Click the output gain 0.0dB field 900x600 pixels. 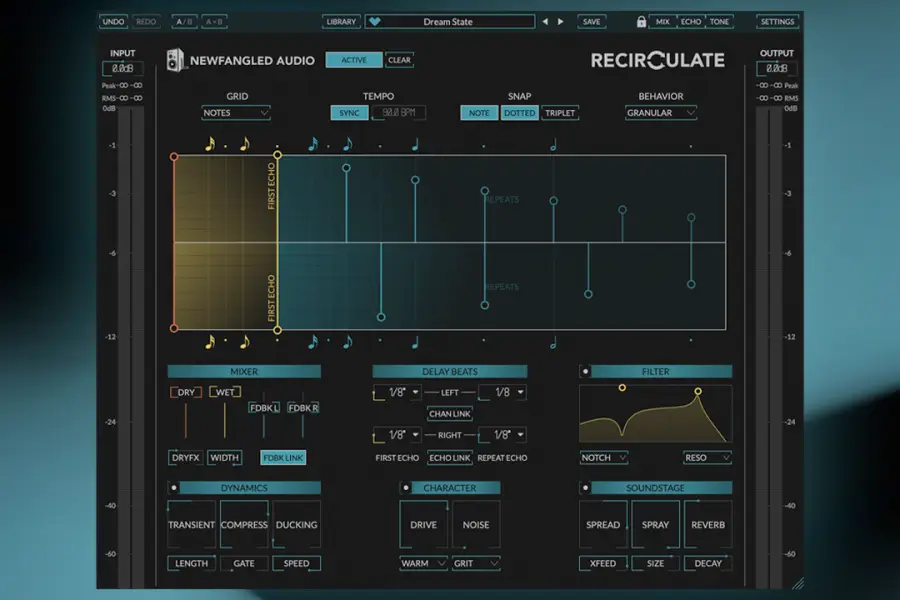point(777,68)
